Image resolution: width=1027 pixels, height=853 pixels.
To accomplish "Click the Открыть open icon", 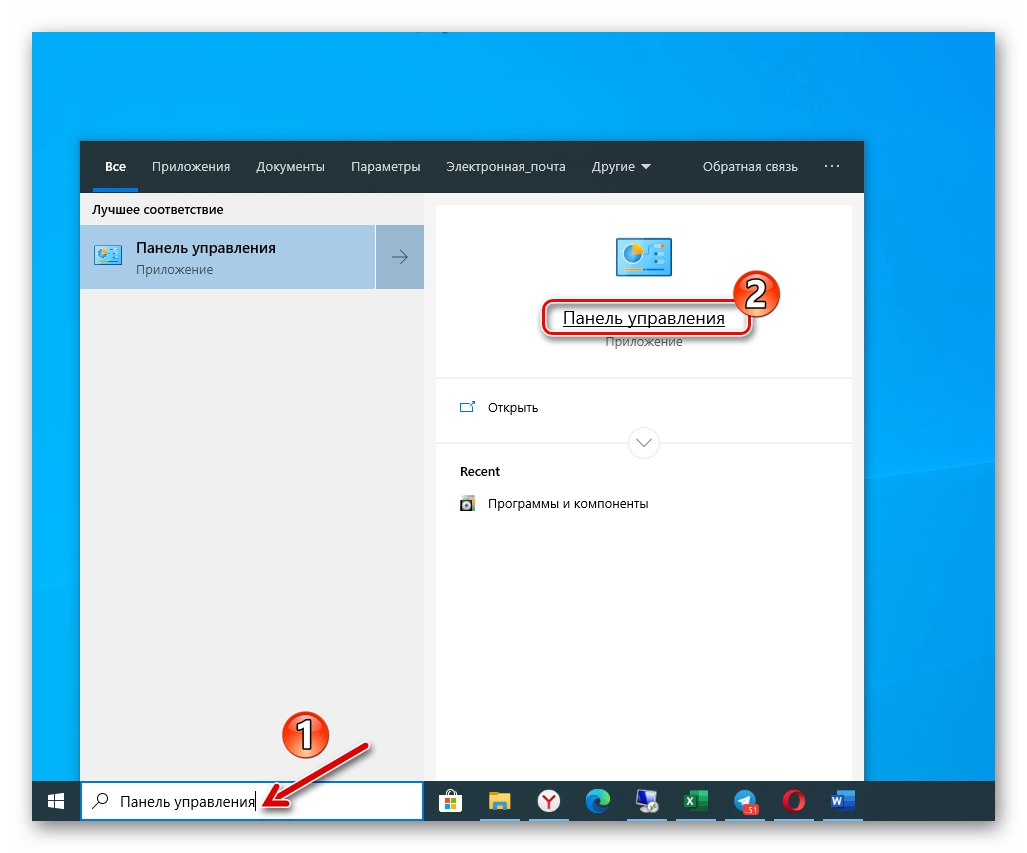I will [467, 408].
